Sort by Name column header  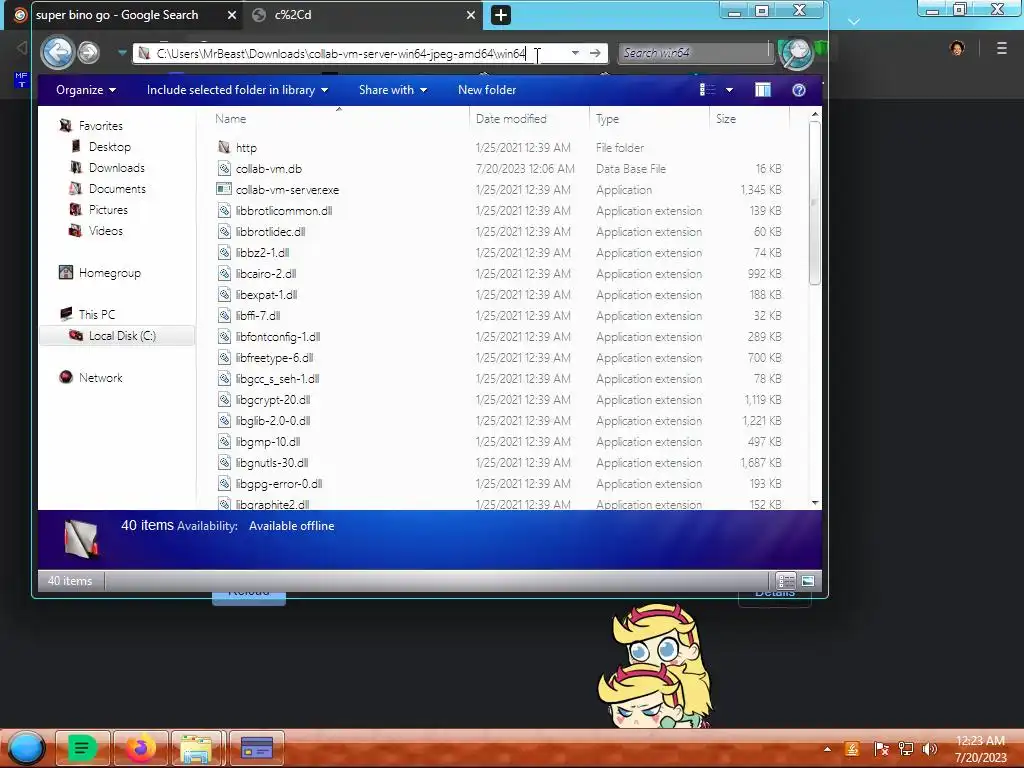(x=338, y=119)
